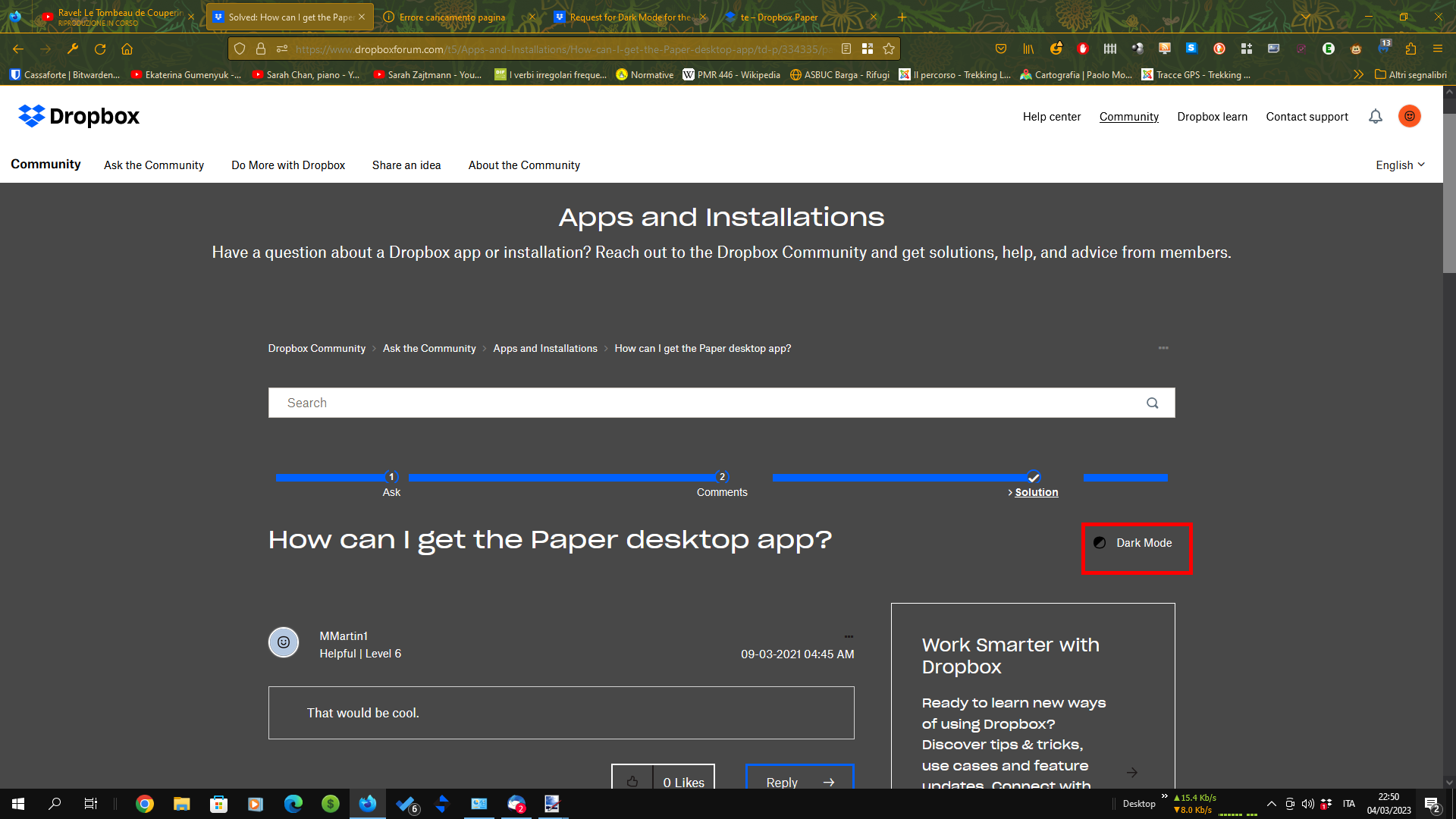Go back using the browser arrow
Image resolution: width=1456 pixels, height=819 pixels.
pyautogui.click(x=18, y=49)
